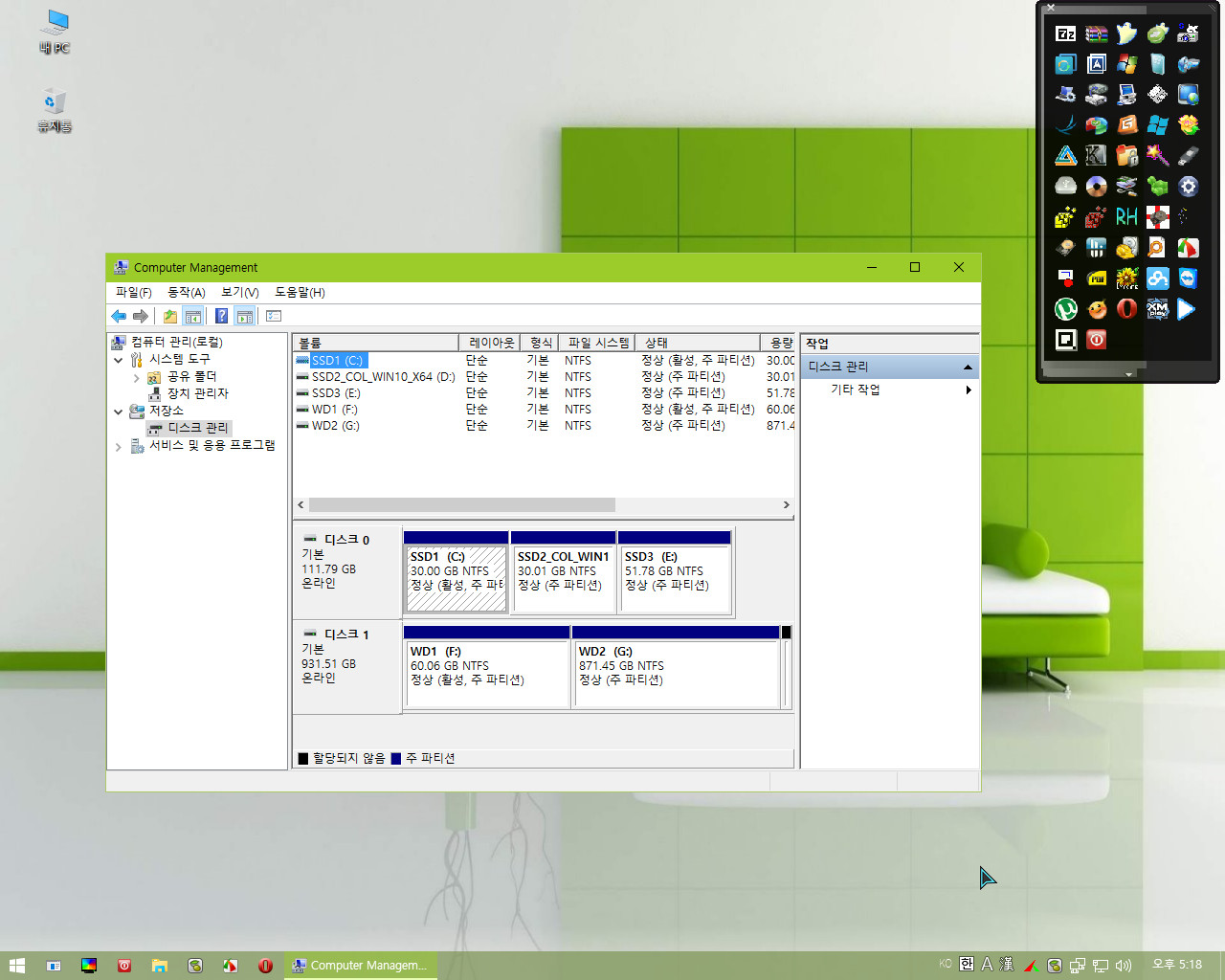This screenshot has height=980, width=1225.
Task: Collapse the 저장소 tree node
Action: (x=119, y=412)
